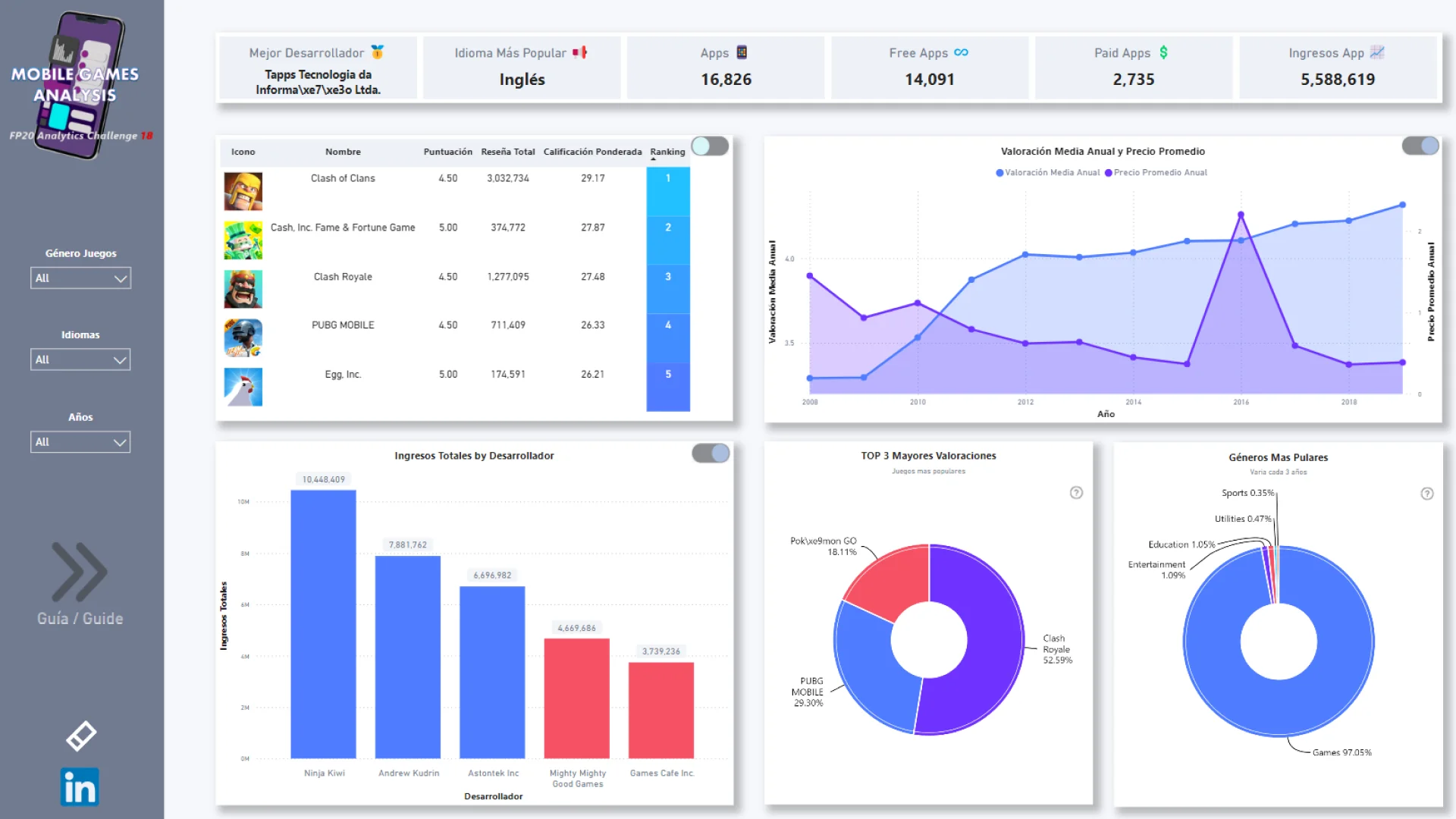Open the Guía / Guide link
The width and height of the screenshot is (1456, 819).
tap(80, 618)
